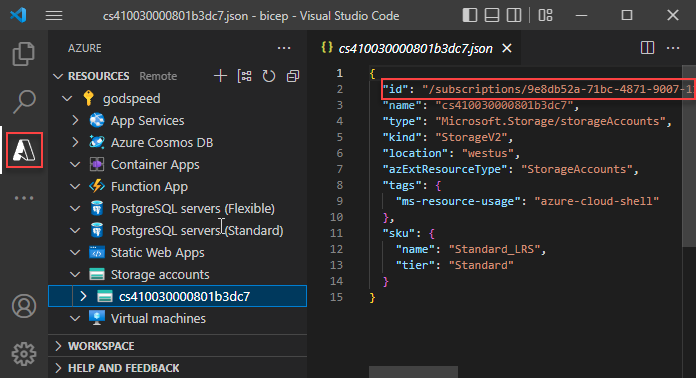Click the Container Apps icon
This screenshot has width=696, height=378.
97,165
